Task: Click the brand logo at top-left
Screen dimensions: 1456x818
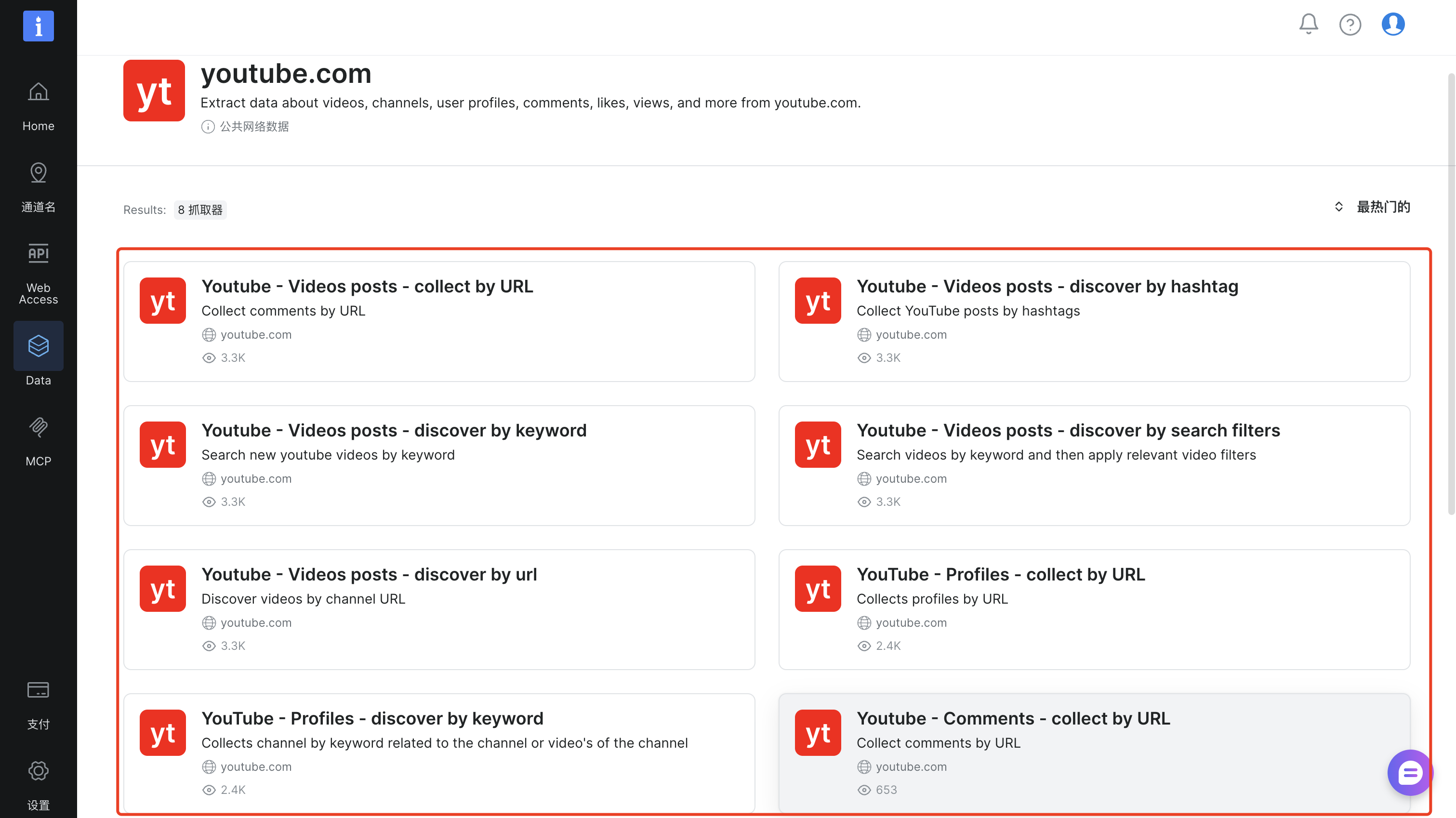Action: coord(39,26)
